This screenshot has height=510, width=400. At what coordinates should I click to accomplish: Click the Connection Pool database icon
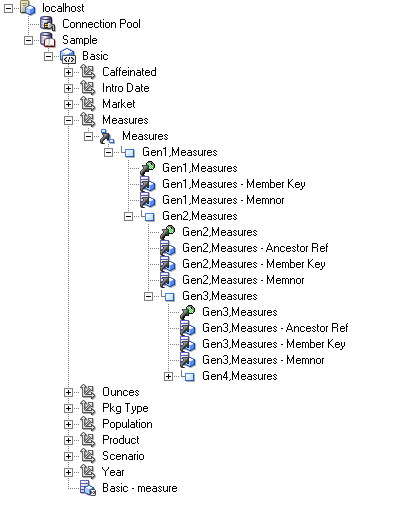click(48, 24)
